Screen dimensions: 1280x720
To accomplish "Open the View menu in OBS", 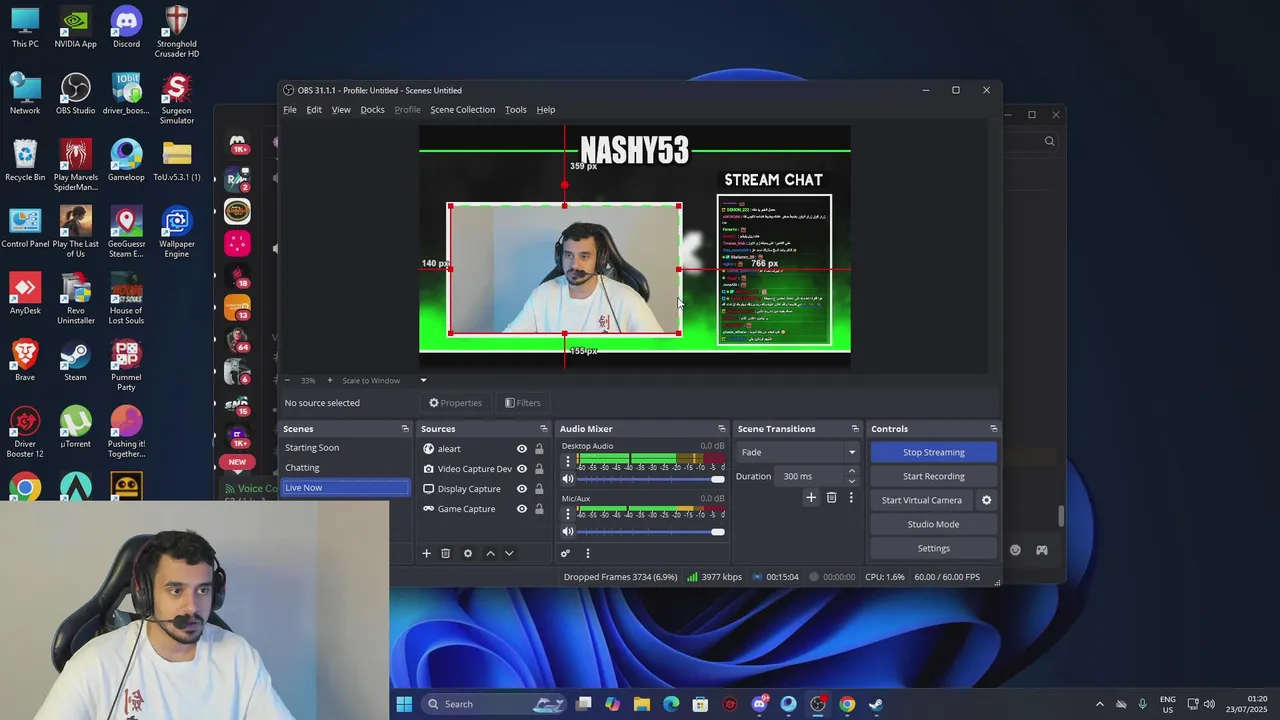I will [x=341, y=110].
